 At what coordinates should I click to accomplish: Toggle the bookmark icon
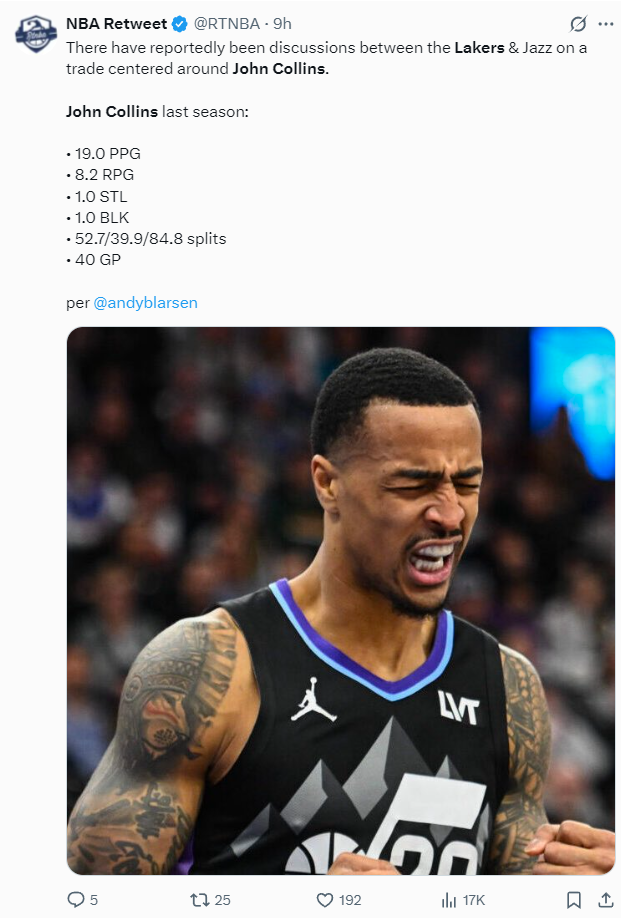(x=574, y=900)
